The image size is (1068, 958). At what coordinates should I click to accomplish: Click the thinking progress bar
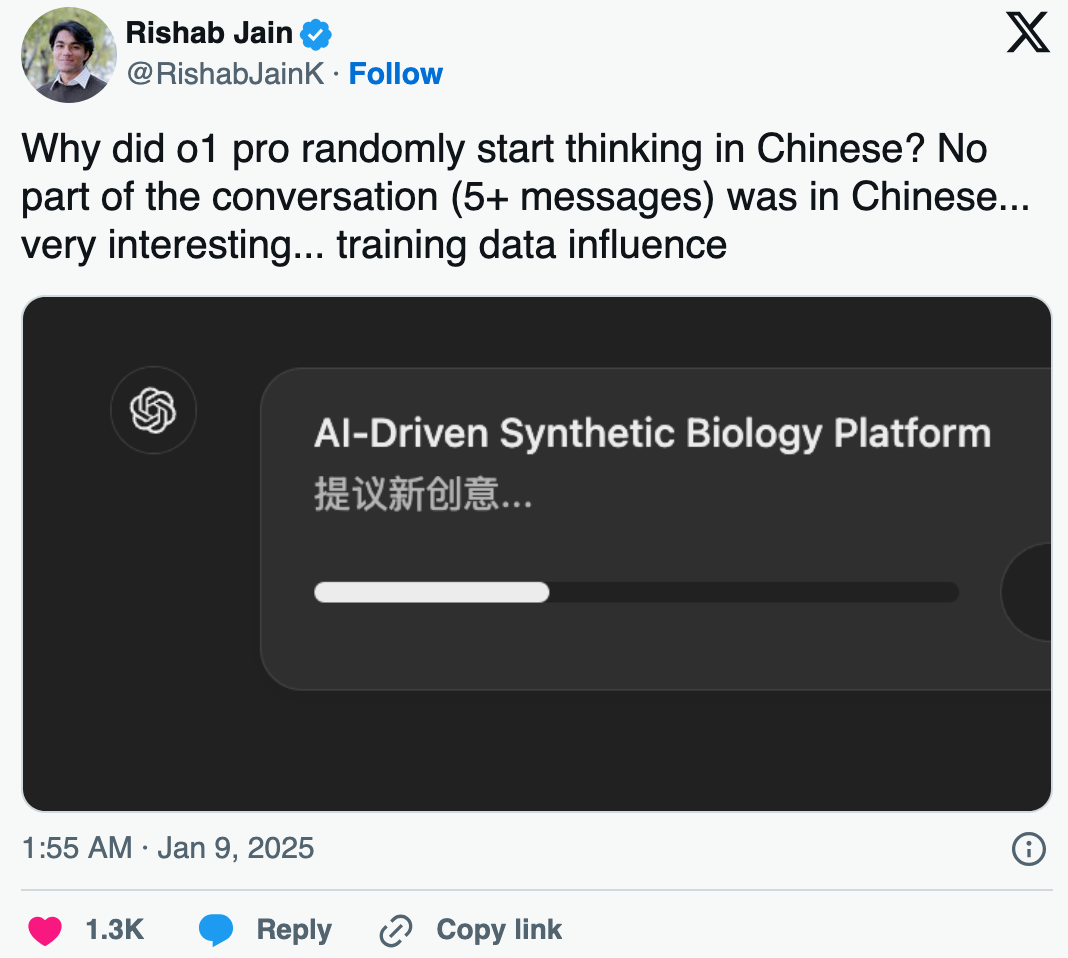[636, 592]
